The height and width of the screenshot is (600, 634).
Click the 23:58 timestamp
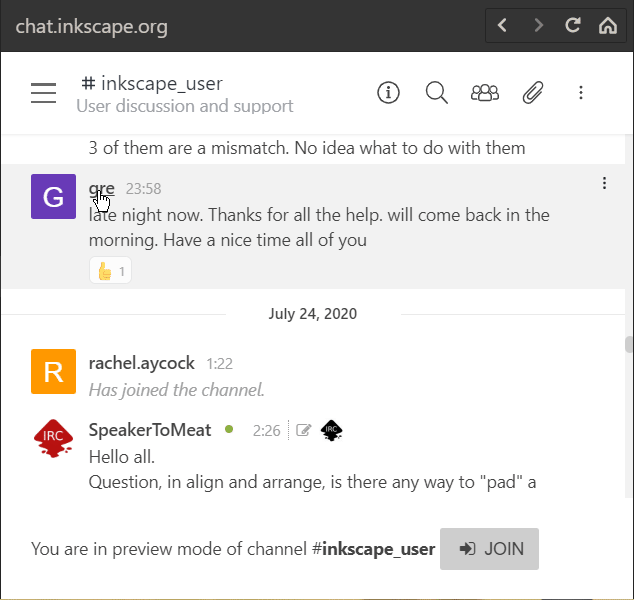pyautogui.click(x=143, y=189)
